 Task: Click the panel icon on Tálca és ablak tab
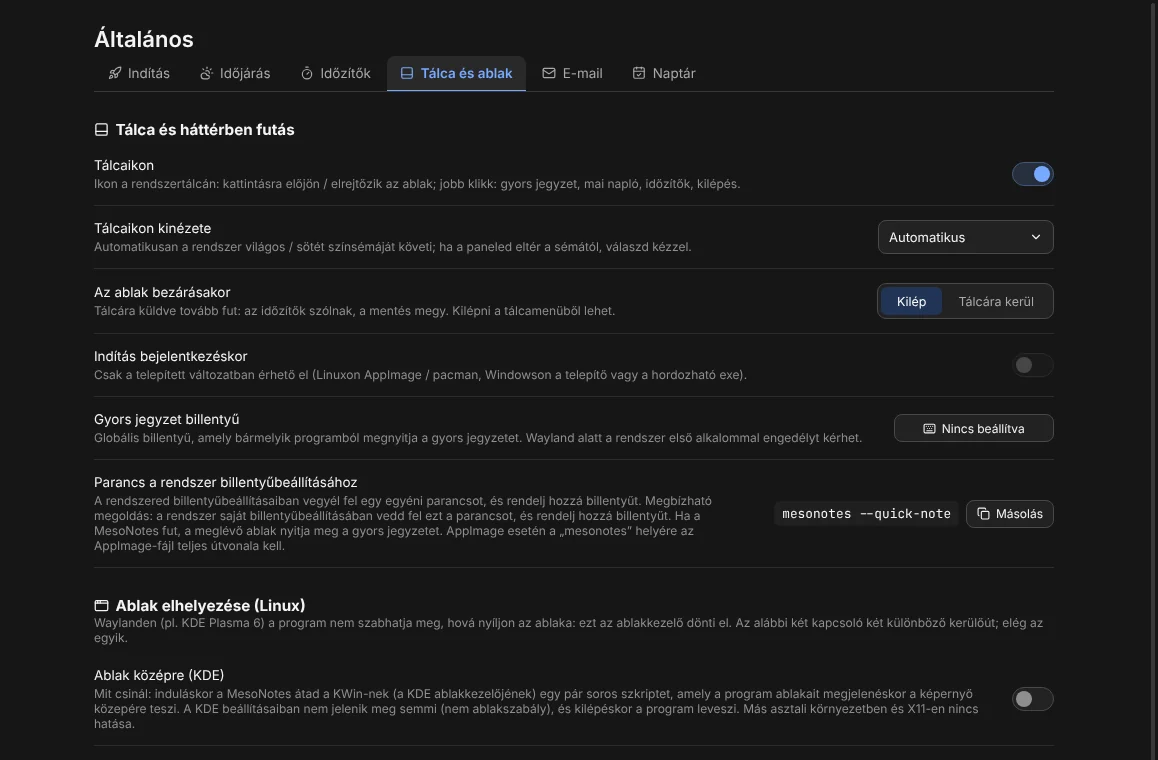(x=407, y=73)
